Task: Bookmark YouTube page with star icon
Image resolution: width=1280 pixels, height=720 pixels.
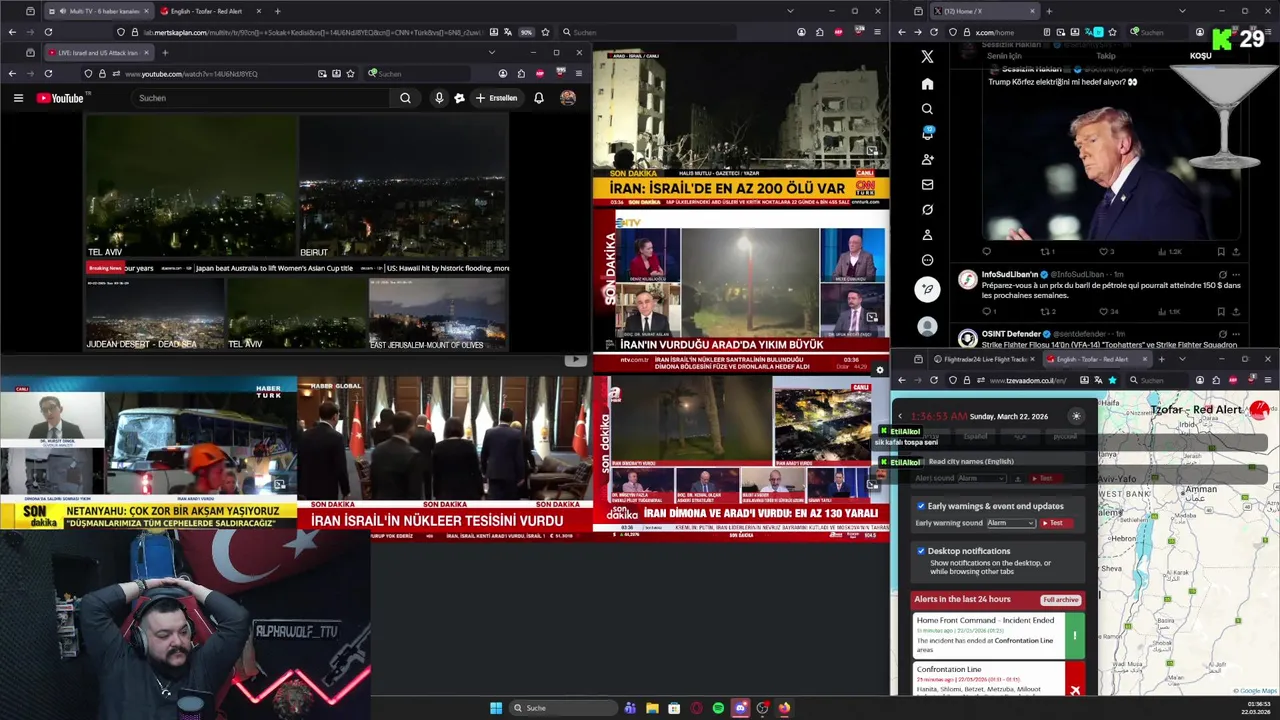Action: [x=350, y=74]
